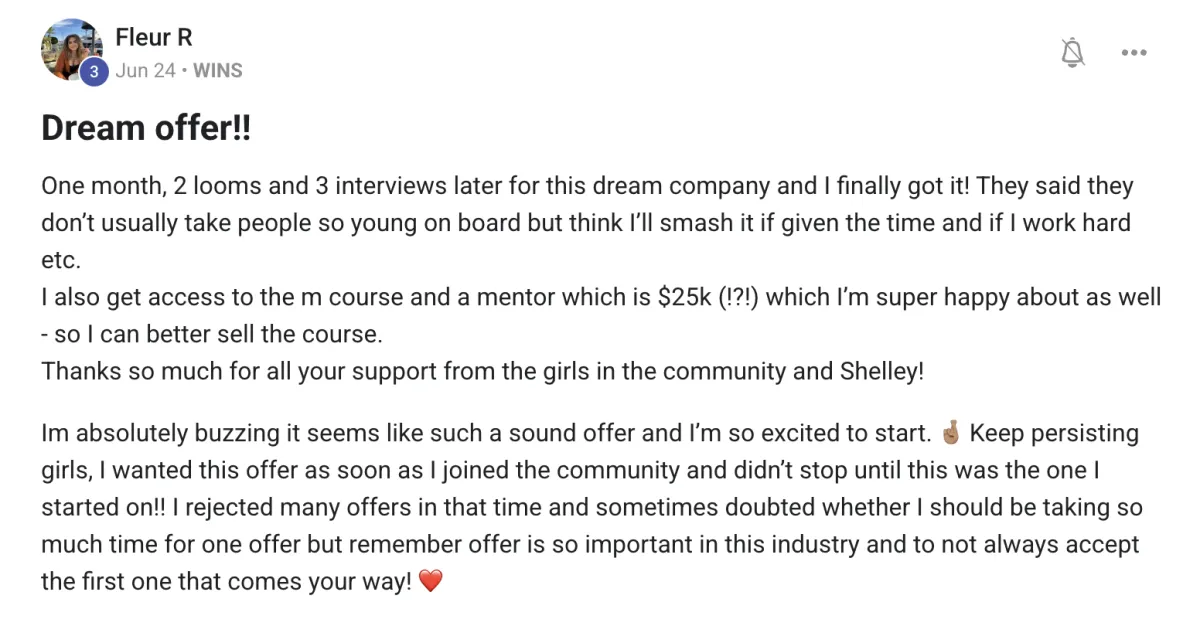1200x626 pixels.
Task: Click the level 3 badge on avatar
Action: click(x=93, y=71)
